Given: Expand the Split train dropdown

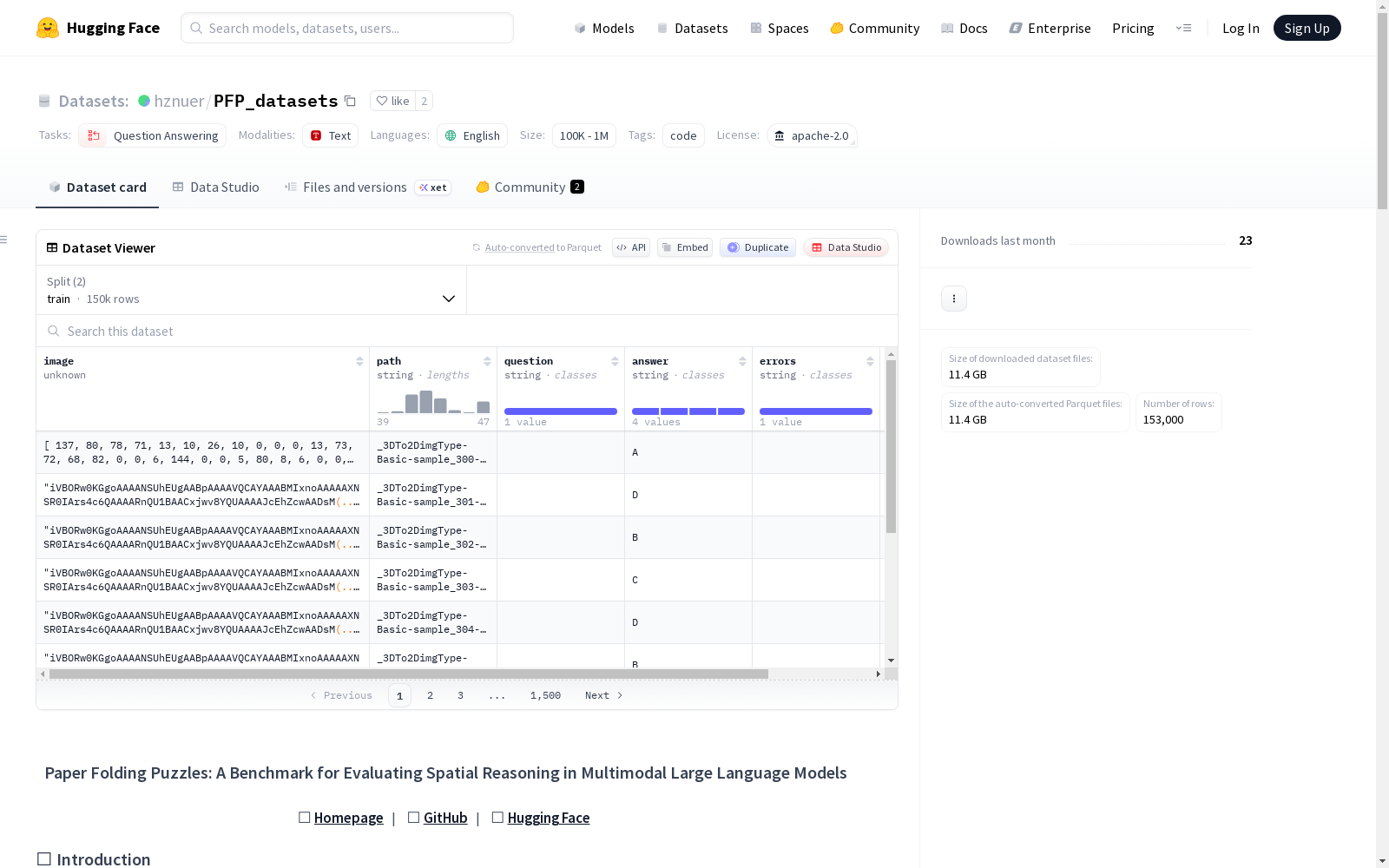Looking at the screenshot, I should pyautogui.click(x=252, y=290).
